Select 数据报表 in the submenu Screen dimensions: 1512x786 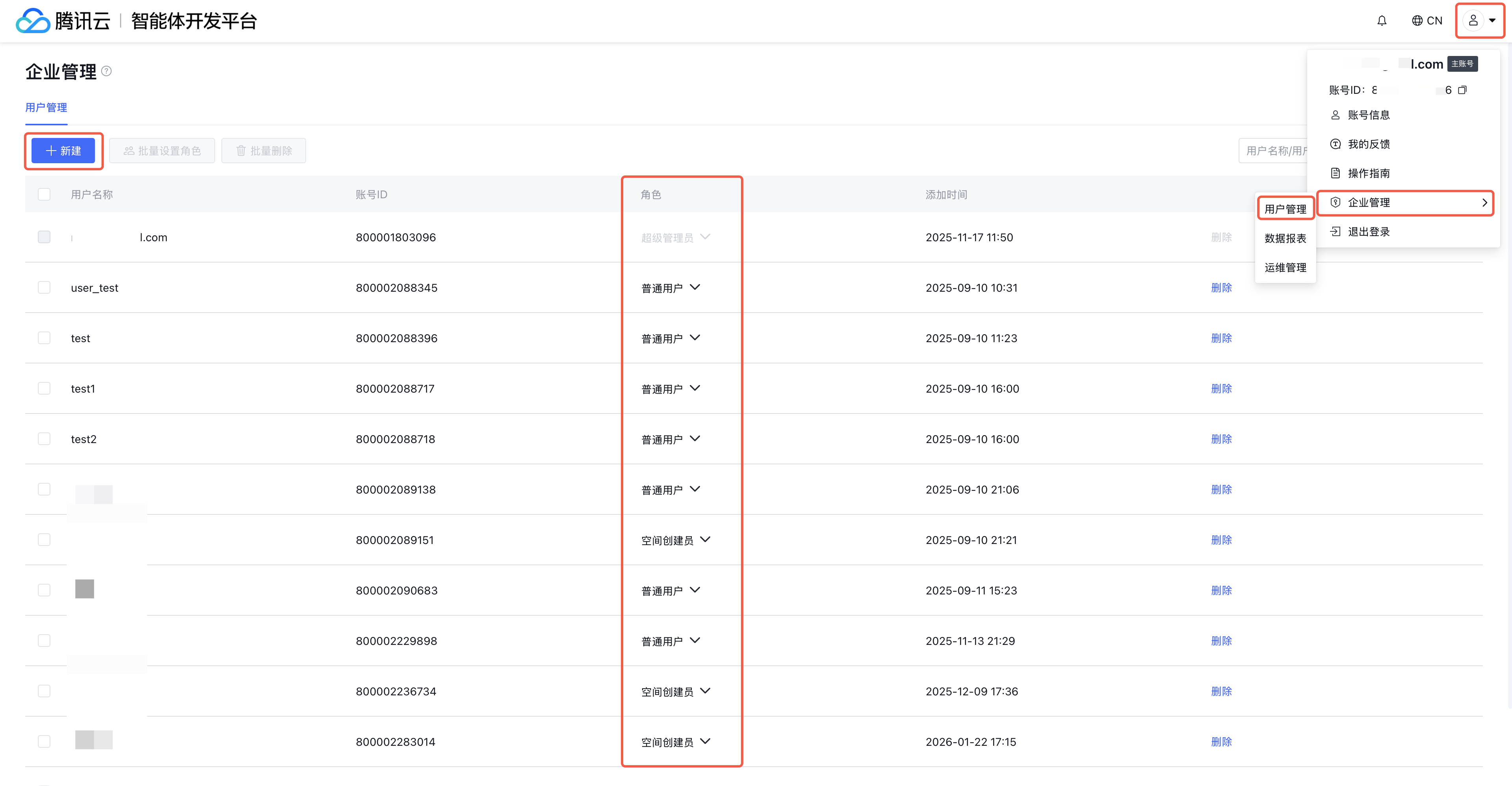click(1285, 238)
